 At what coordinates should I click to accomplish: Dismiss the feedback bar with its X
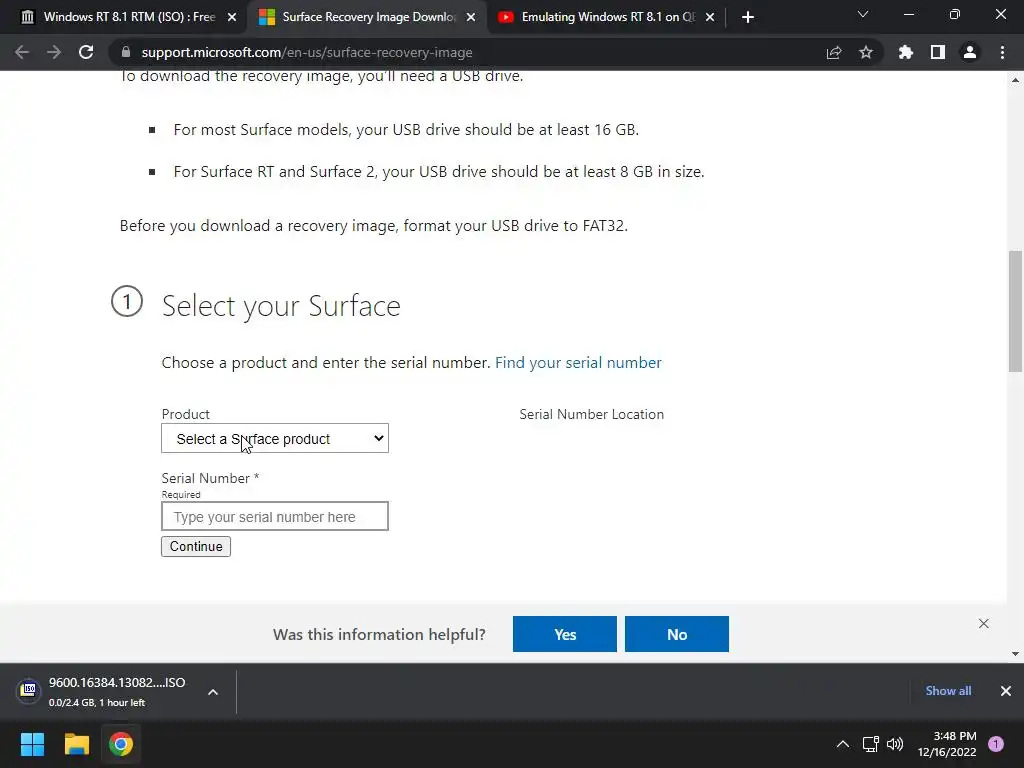pos(984,624)
